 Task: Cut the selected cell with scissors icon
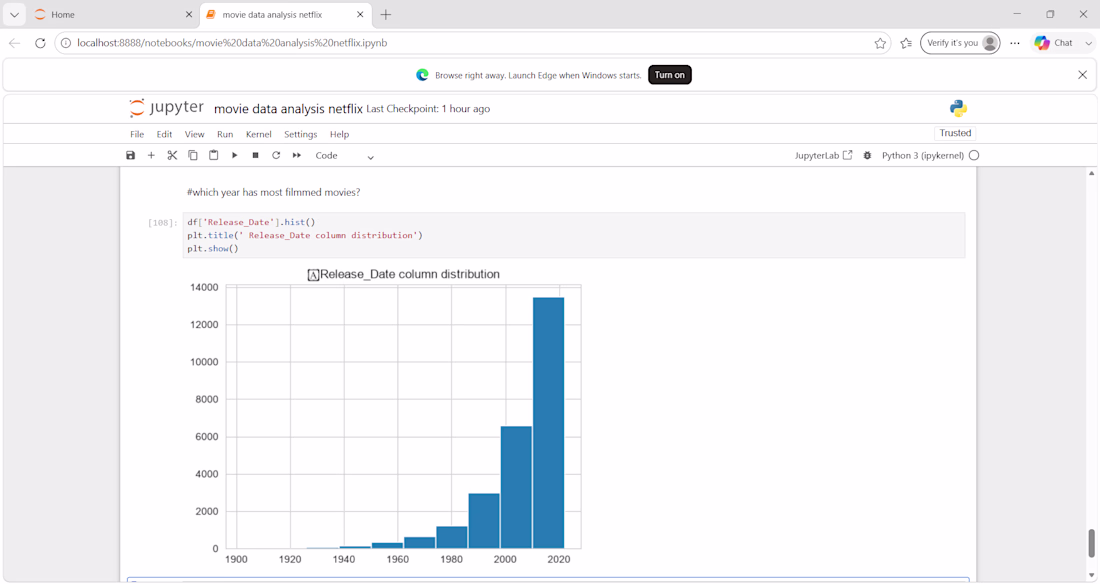172,155
